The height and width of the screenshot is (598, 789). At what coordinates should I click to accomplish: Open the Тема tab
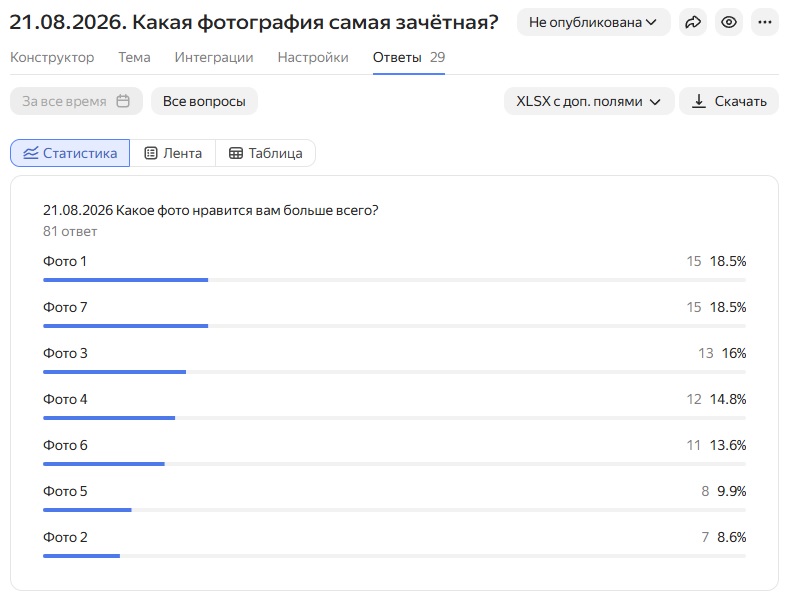[134, 57]
